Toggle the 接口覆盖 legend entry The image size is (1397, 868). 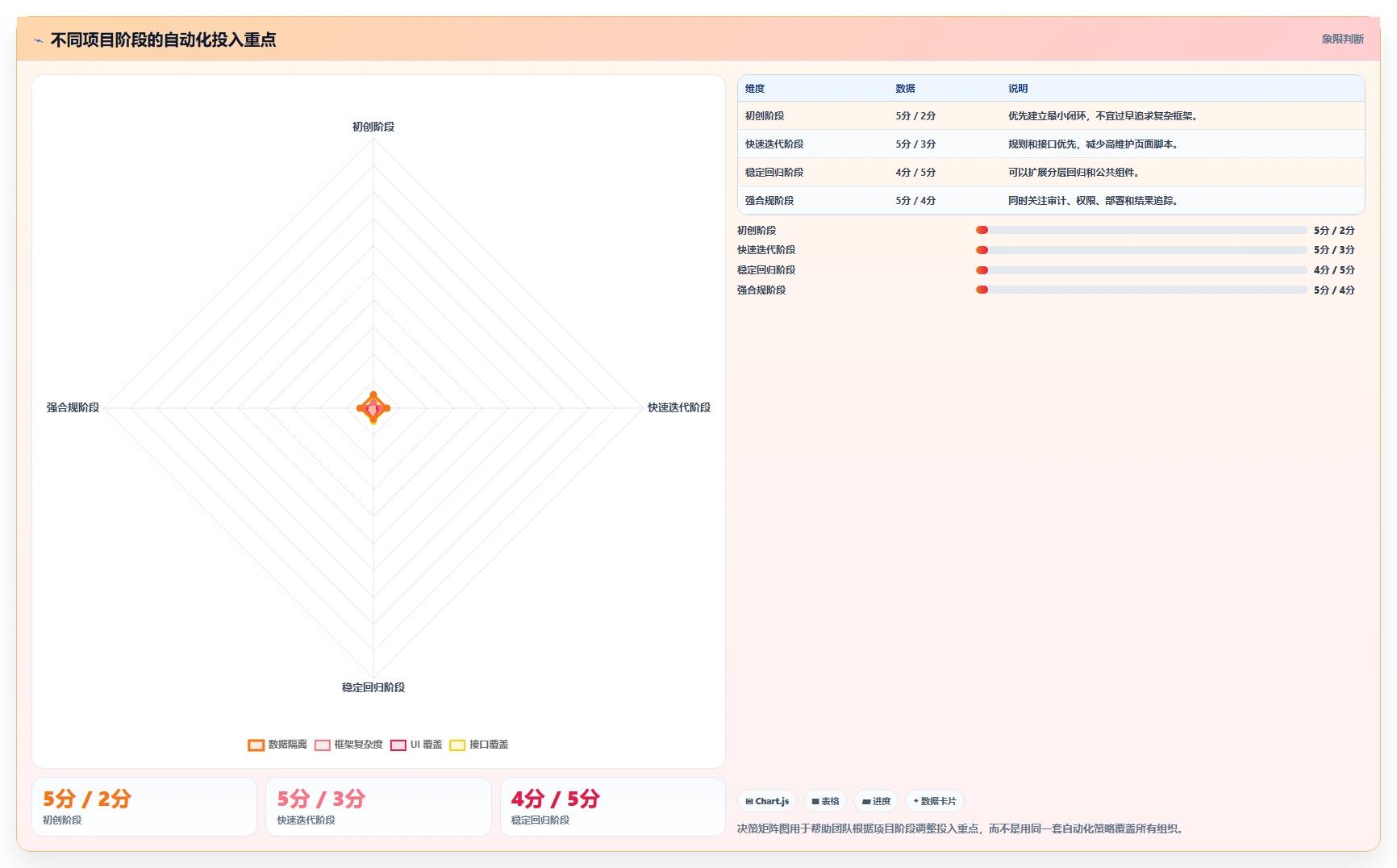[479, 745]
